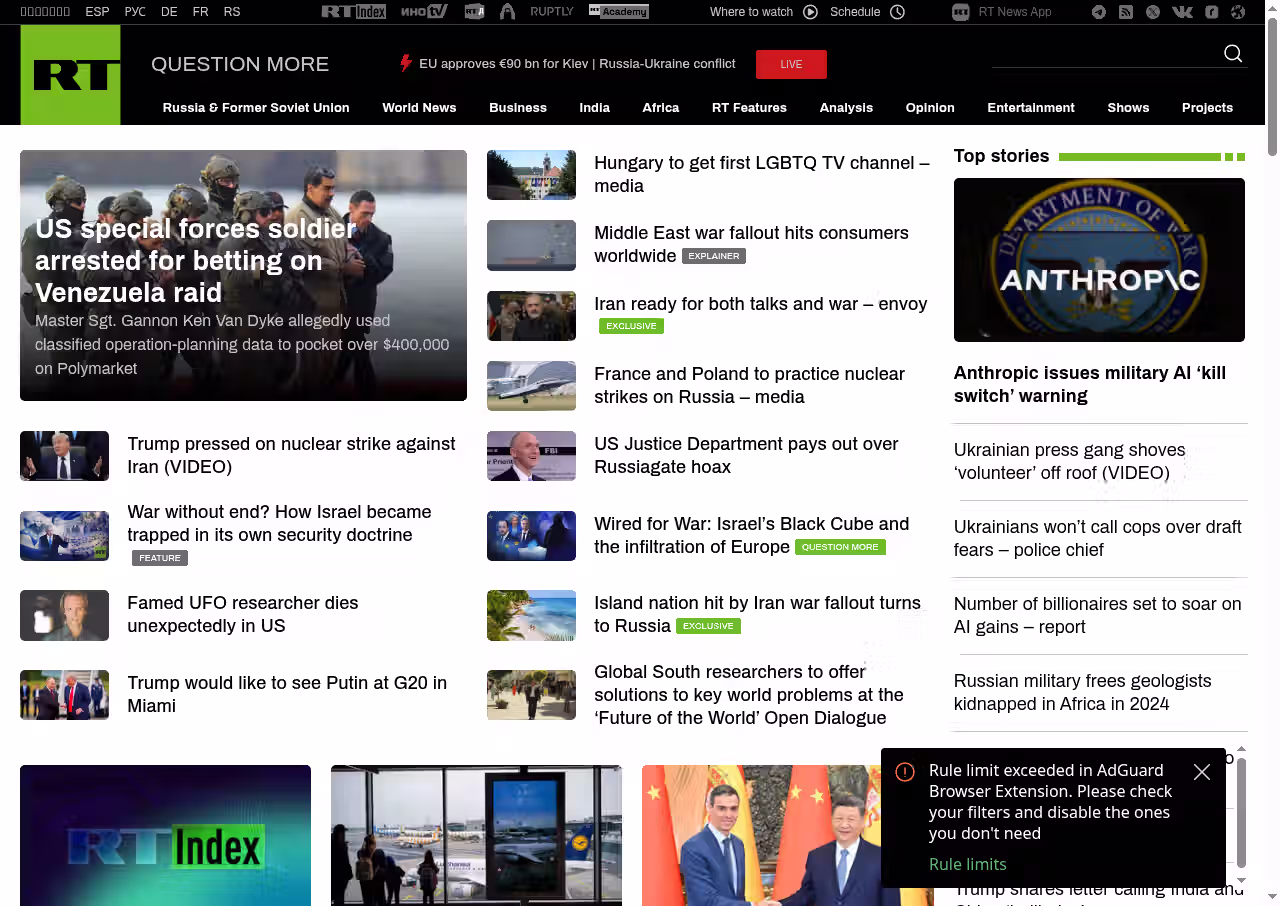Open the Opinion menu item

[930, 108]
